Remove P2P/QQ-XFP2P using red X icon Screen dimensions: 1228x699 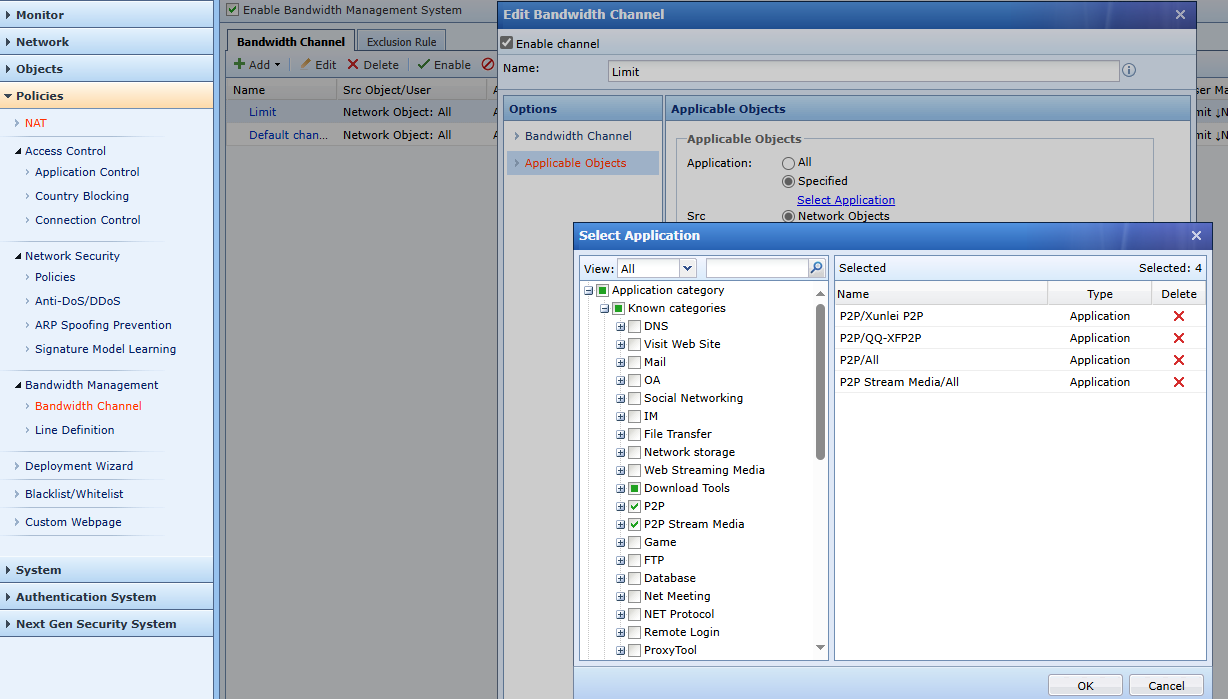[1178, 338]
